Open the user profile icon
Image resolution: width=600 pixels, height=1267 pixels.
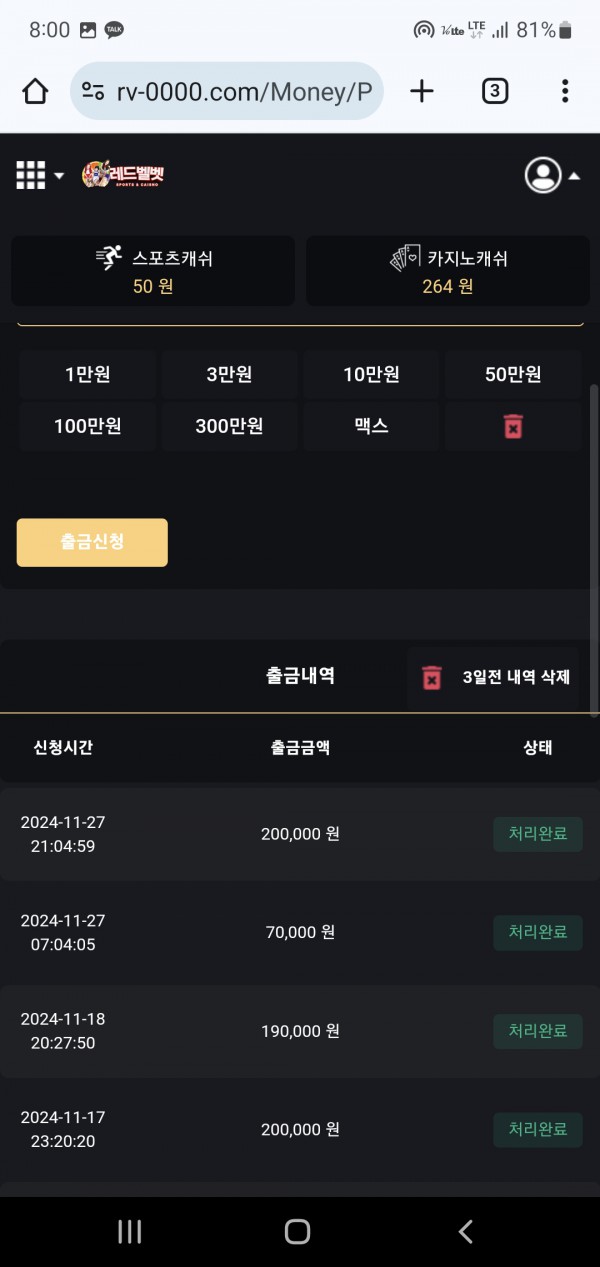(x=543, y=175)
